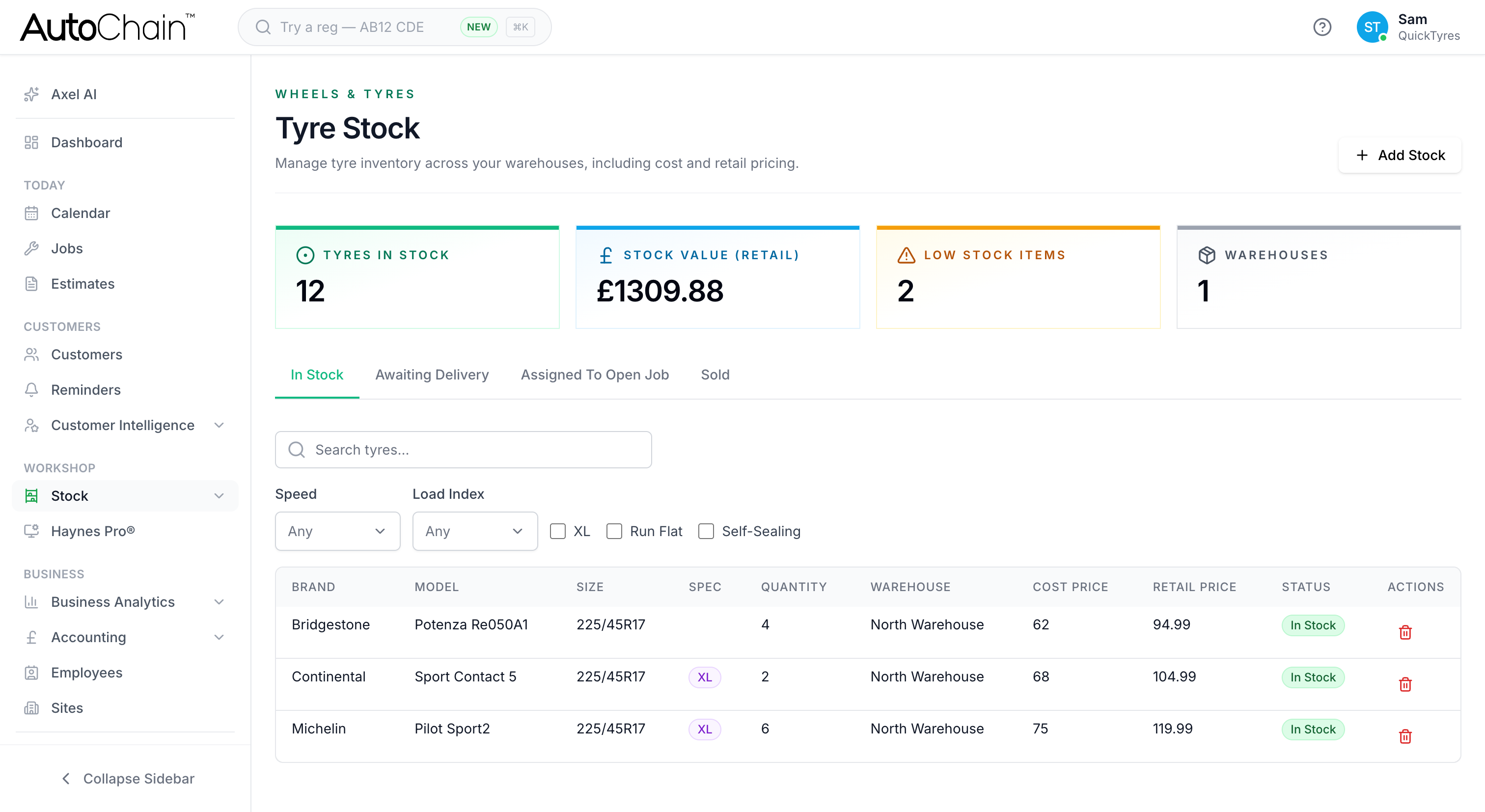The height and width of the screenshot is (812, 1485).
Task: Click the Sites building icon
Action: pyautogui.click(x=32, y=708)
